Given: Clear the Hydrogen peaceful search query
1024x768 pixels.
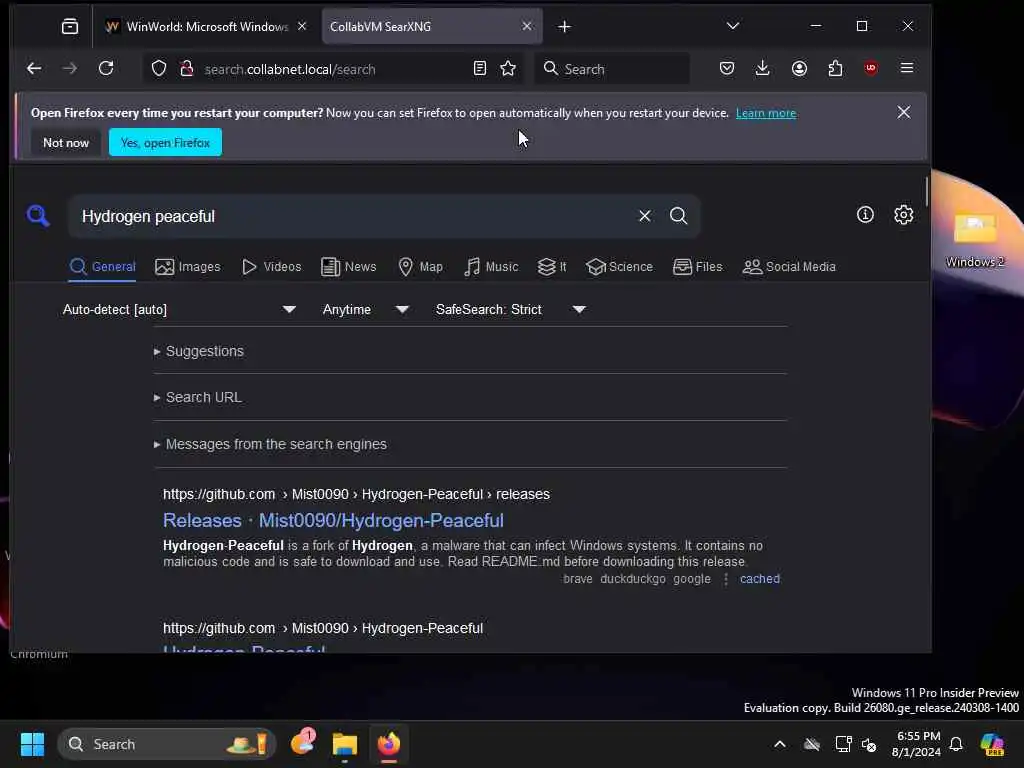Looking at the screenshot, I should click(645, 216).
